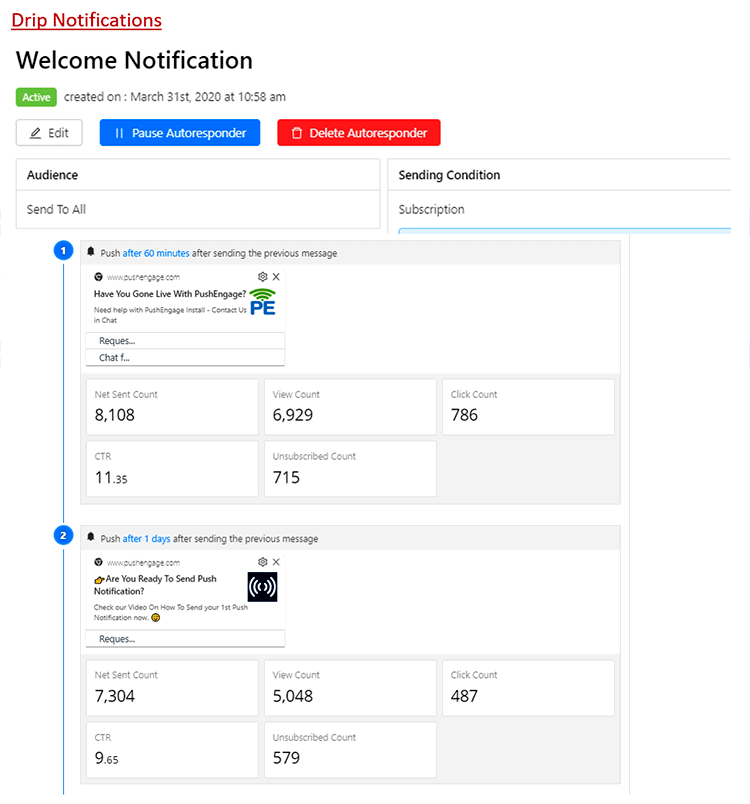Click 'created on : March 31st, 2020' text

tap(175, 97)
